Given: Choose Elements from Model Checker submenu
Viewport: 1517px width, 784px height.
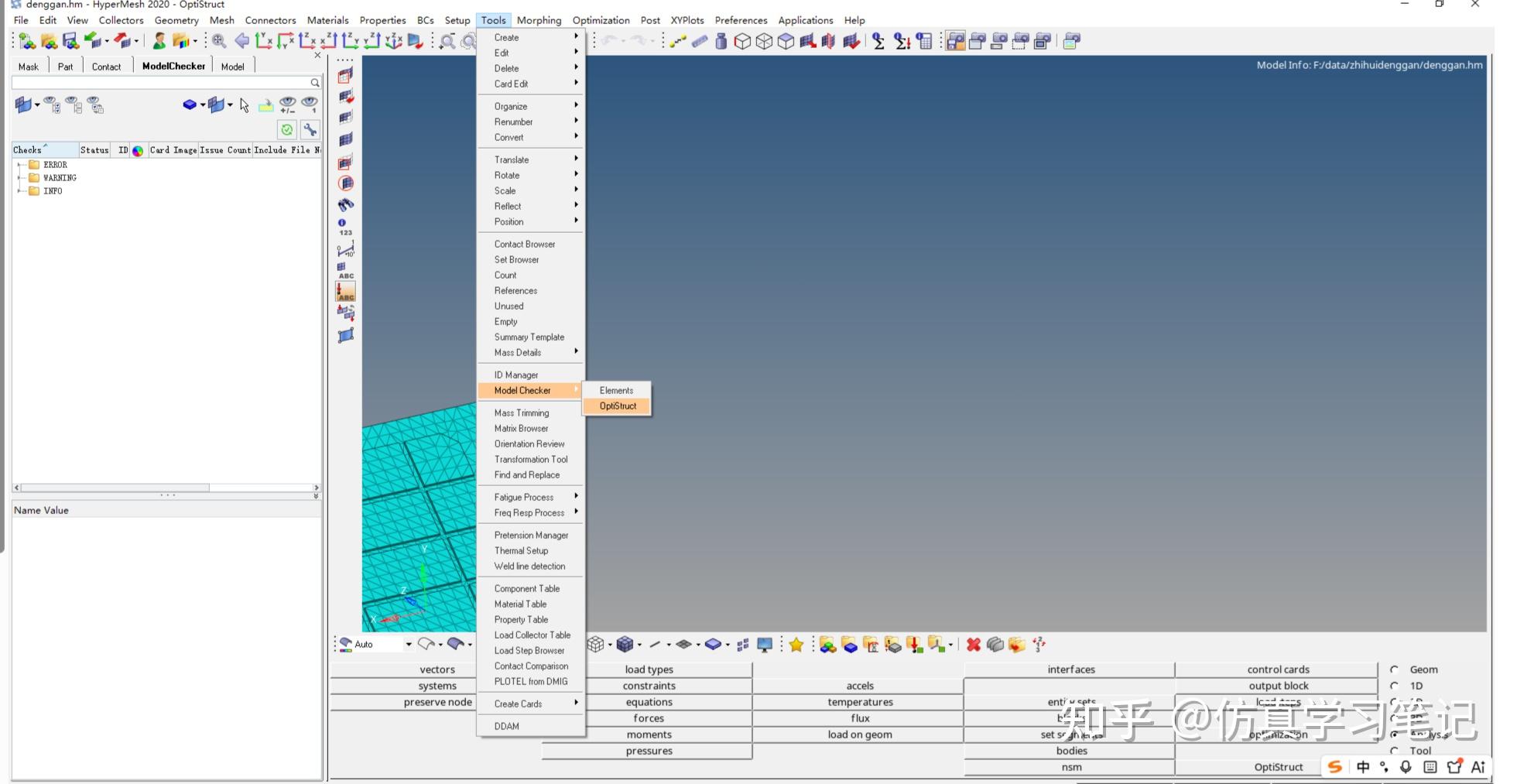Looking at the screenshot, I should click(x=617, y=391).
